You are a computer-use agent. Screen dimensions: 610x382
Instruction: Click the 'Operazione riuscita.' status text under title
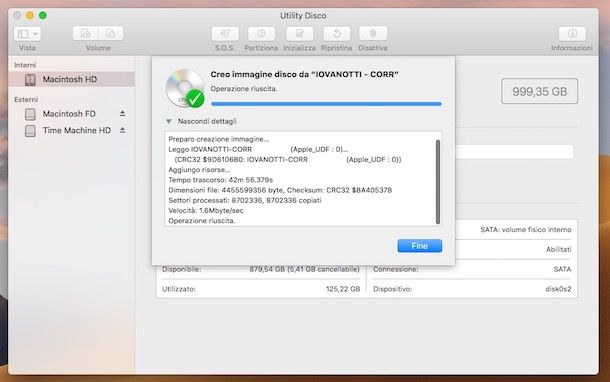coord(244,89)
